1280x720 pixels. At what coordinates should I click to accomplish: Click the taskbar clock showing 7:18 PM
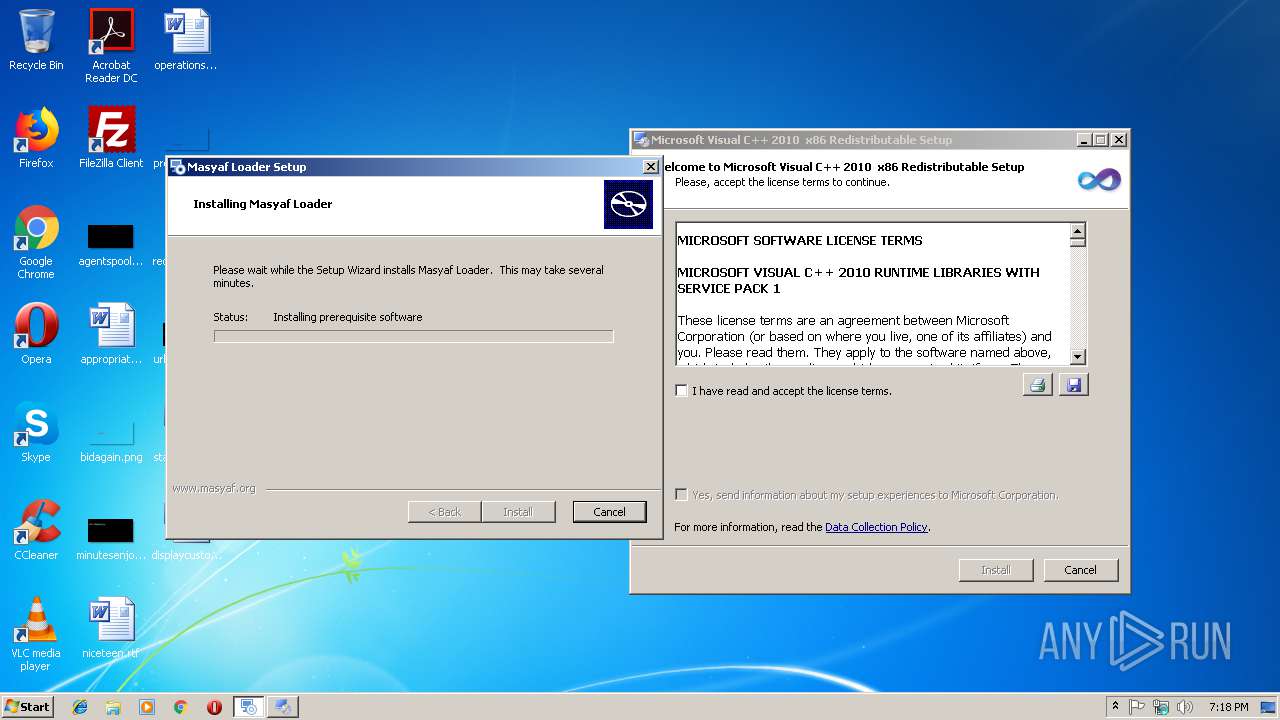point(1229,707)
